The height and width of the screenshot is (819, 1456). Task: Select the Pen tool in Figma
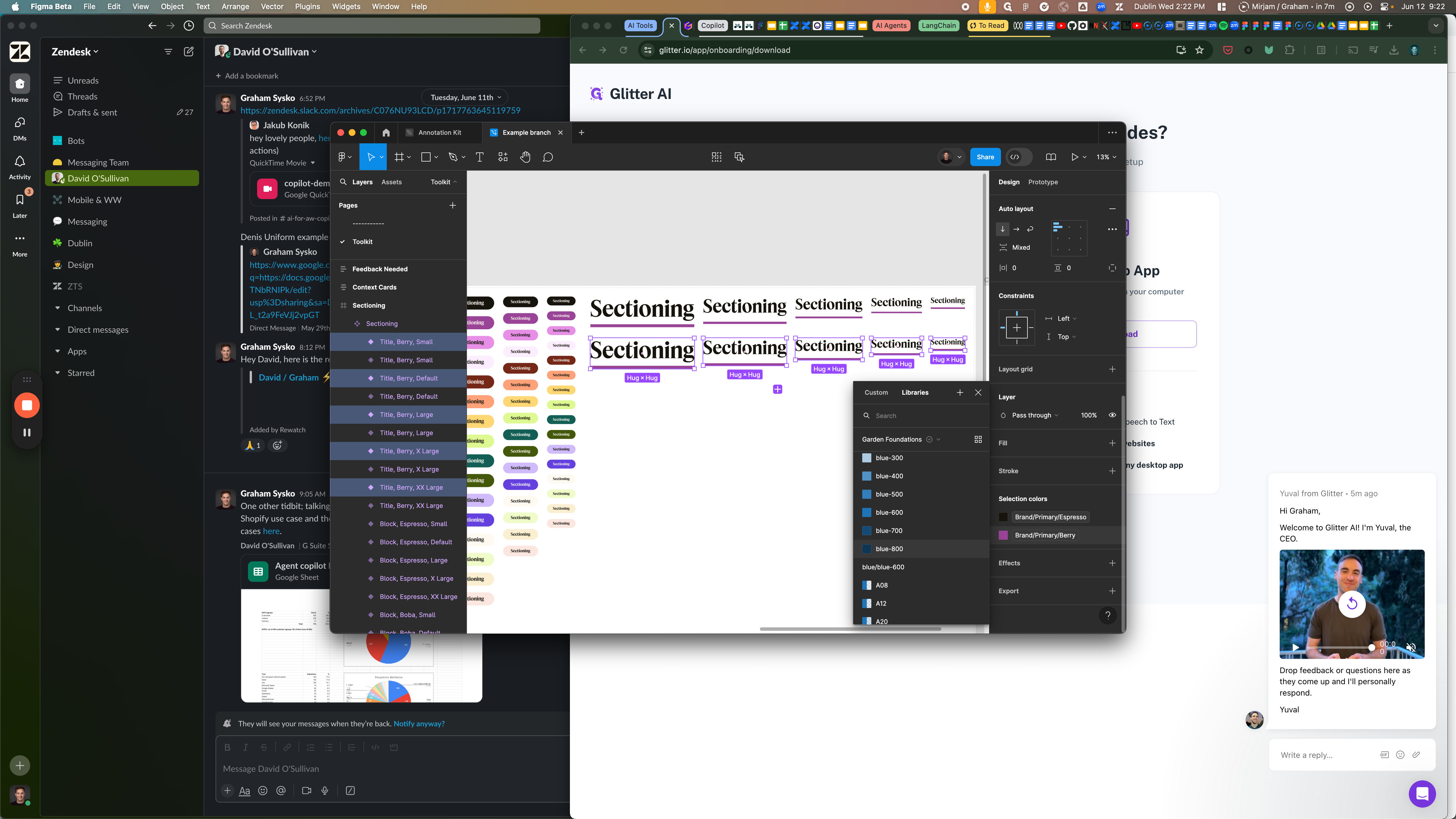[453, 157]
